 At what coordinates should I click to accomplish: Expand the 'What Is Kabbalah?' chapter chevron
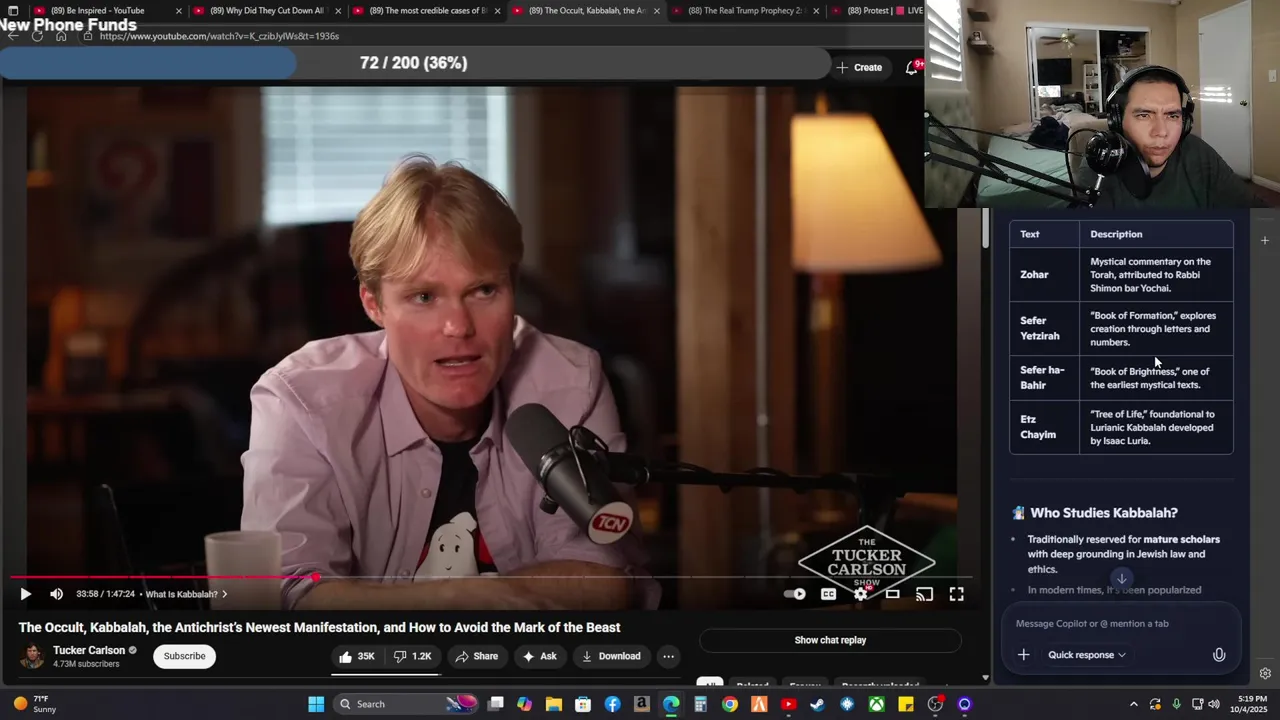224,594
